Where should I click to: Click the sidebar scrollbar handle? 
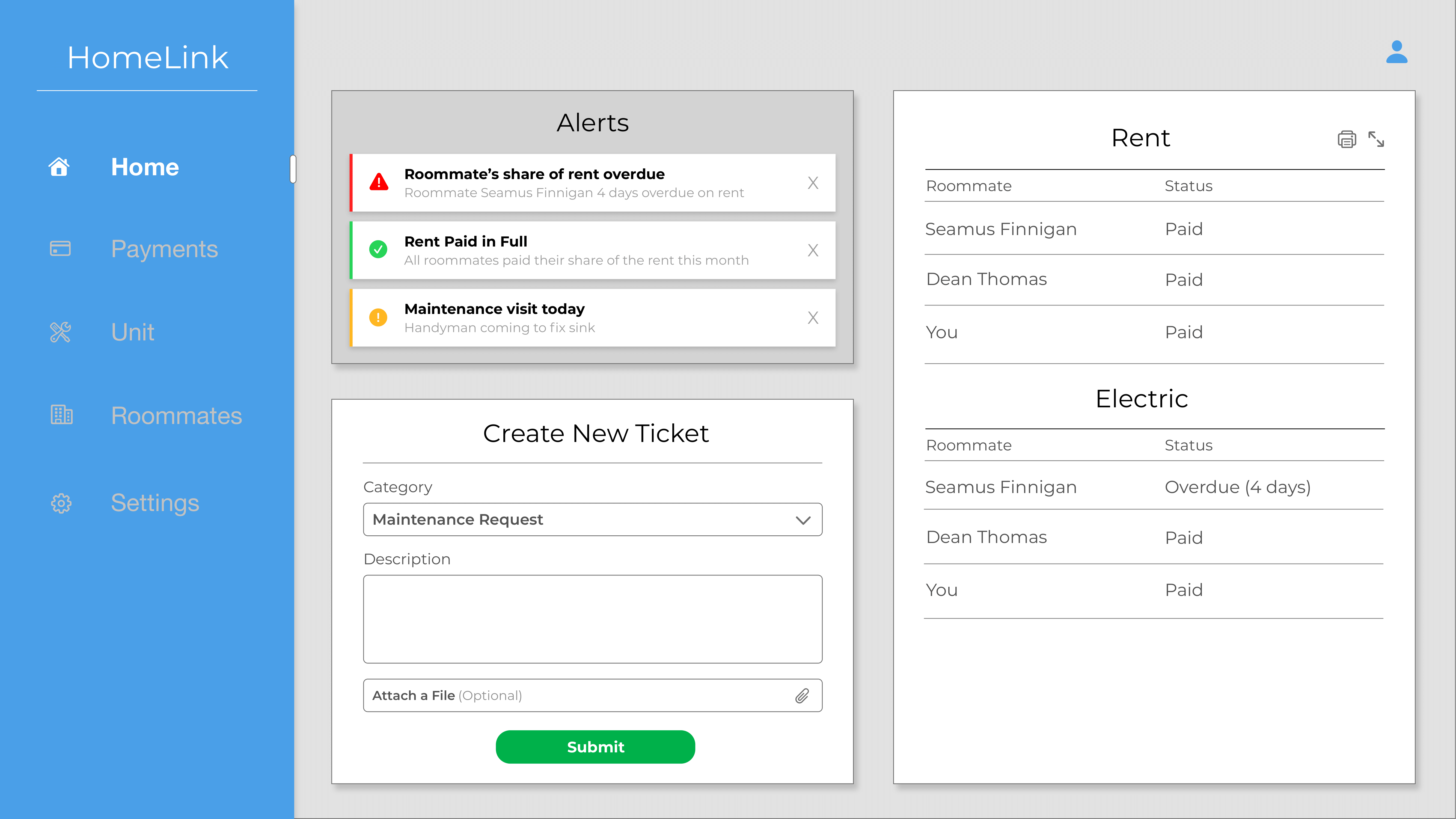(x=293, y=169)
